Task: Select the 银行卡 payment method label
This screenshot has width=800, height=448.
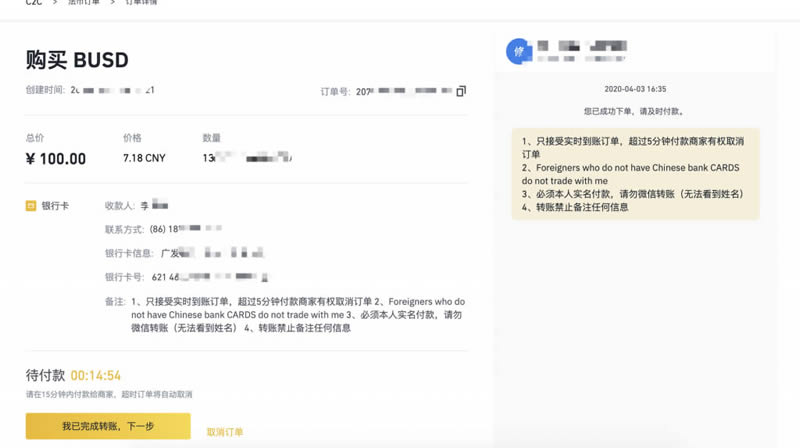Action: pyautogui.click(x=55, y=206)
